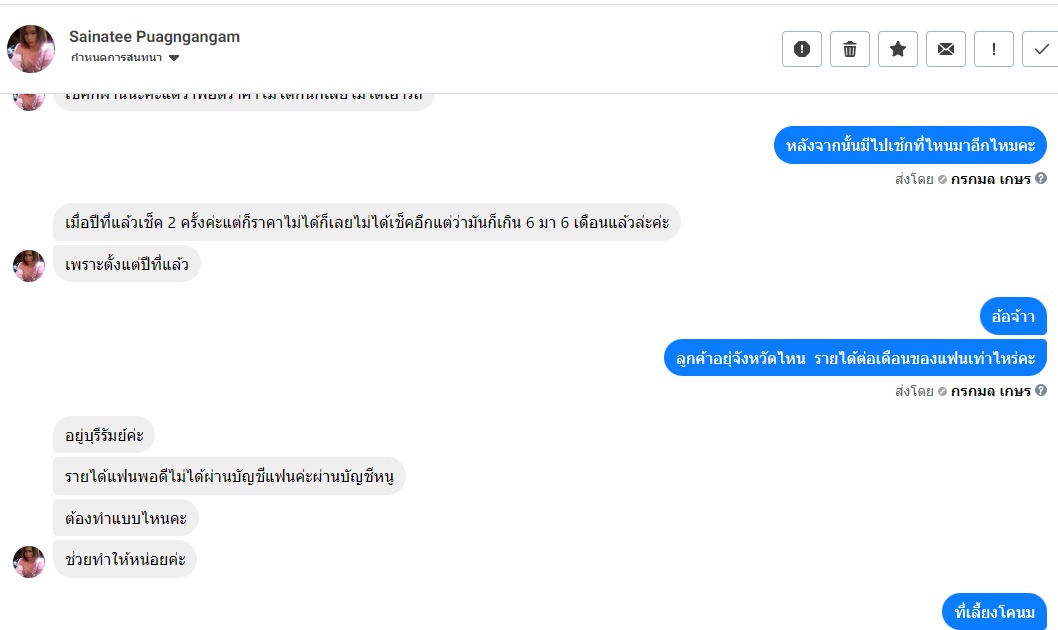
Task: Click the อยู่บุรีรัมย์ค่ะ message bubble
Action: tap(104, 435)
